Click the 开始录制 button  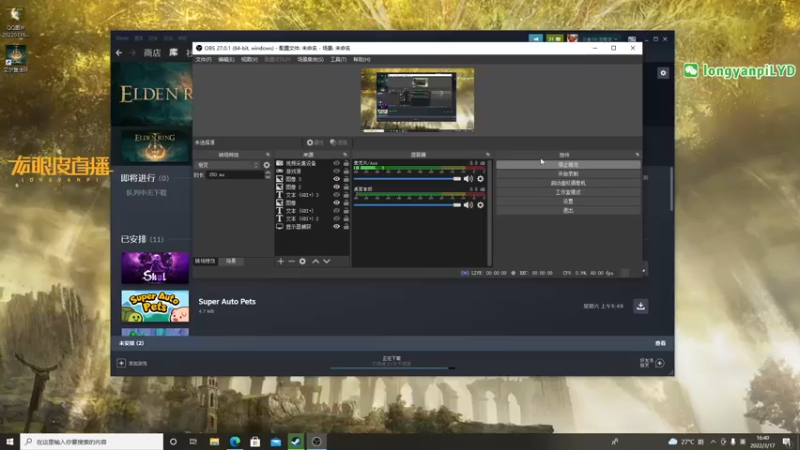tap(568, 174)
